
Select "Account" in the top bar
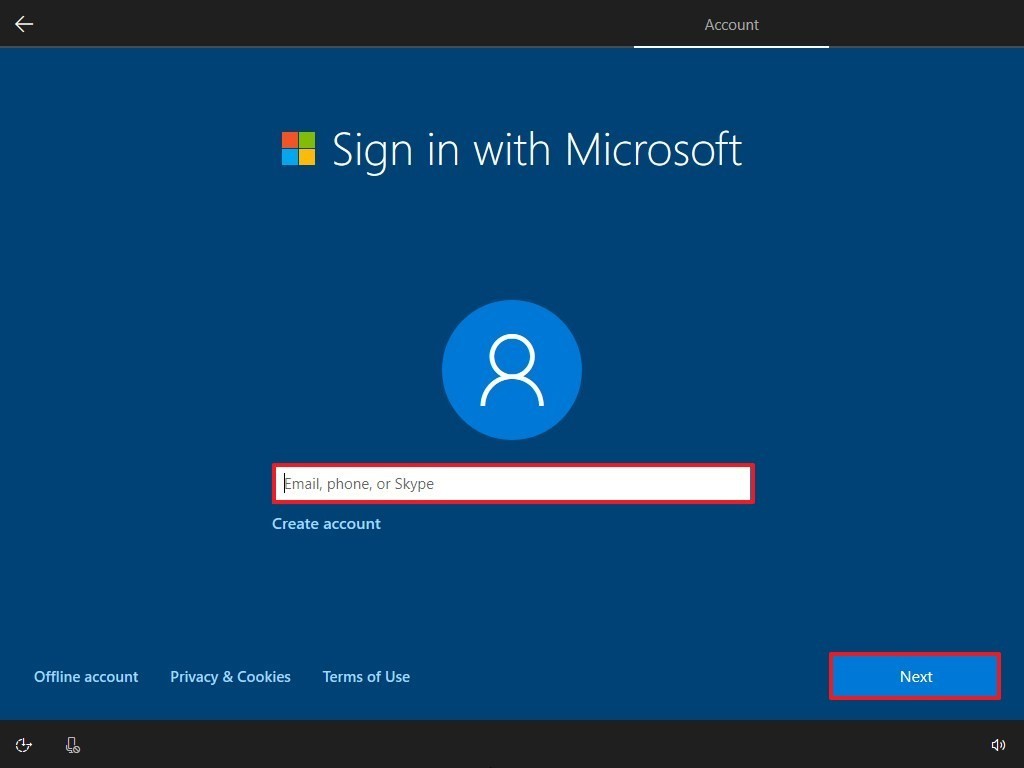pyautogui.click(x=731, y=24)
